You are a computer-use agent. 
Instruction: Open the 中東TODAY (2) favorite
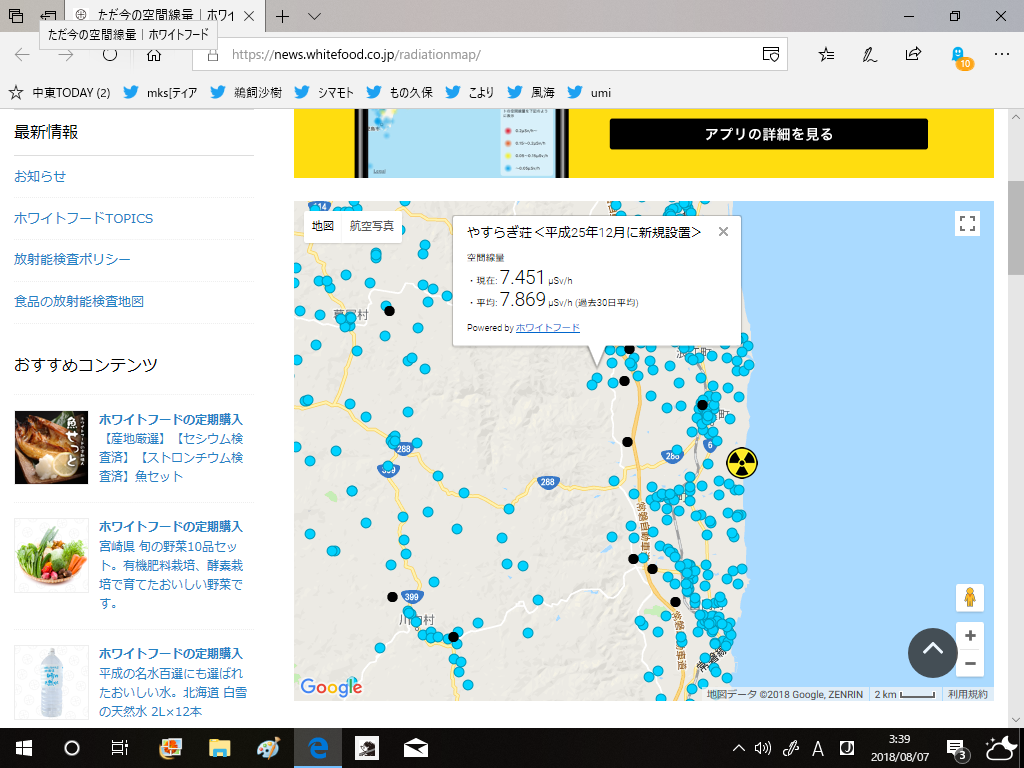coord(59,93)
